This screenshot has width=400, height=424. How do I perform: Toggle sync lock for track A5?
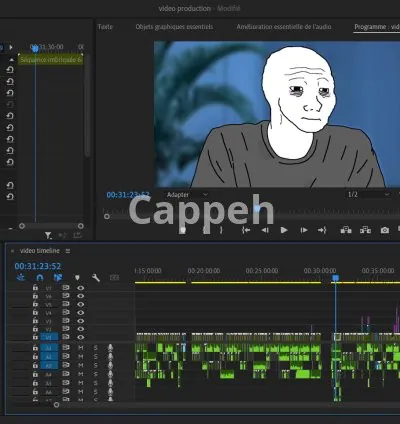point(66,383)
